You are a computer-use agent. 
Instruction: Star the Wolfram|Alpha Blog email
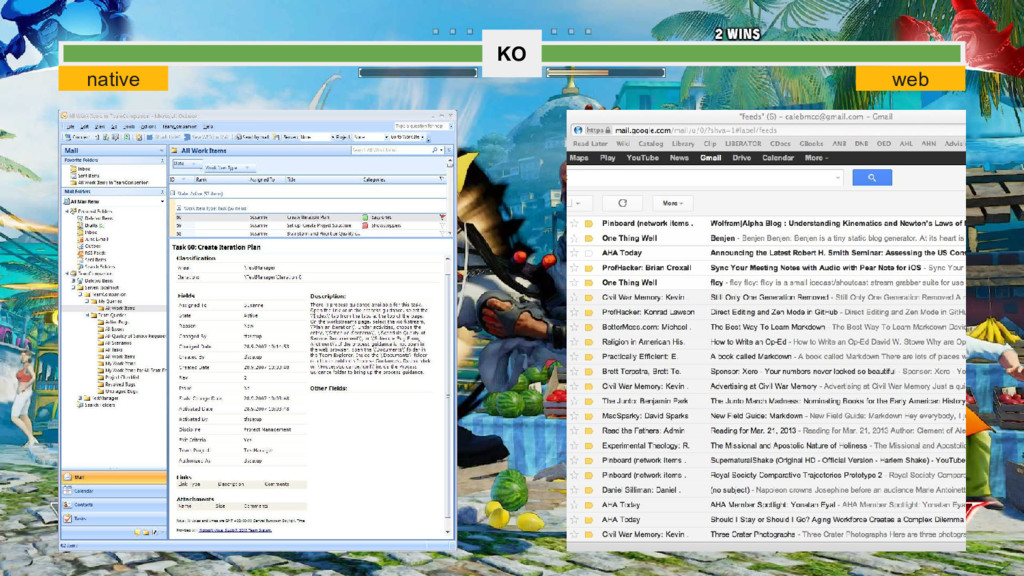coord(575,223)
